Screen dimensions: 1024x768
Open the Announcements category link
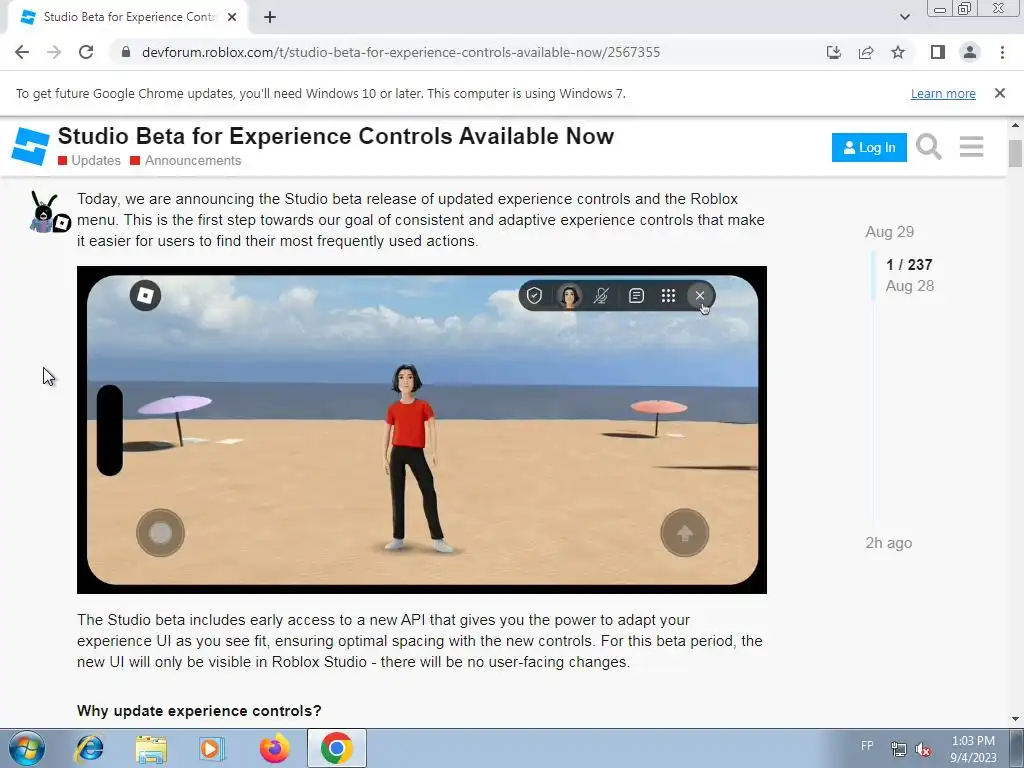click(x=185, y=161)
